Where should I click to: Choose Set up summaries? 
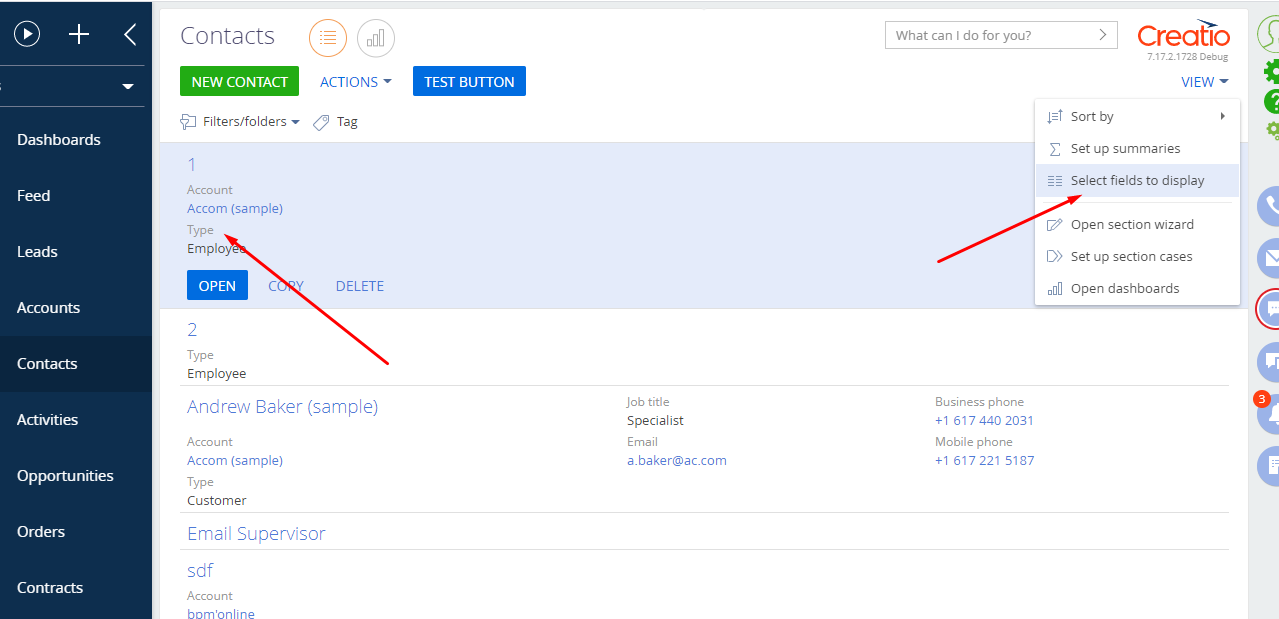click(x=1137, y=148)
